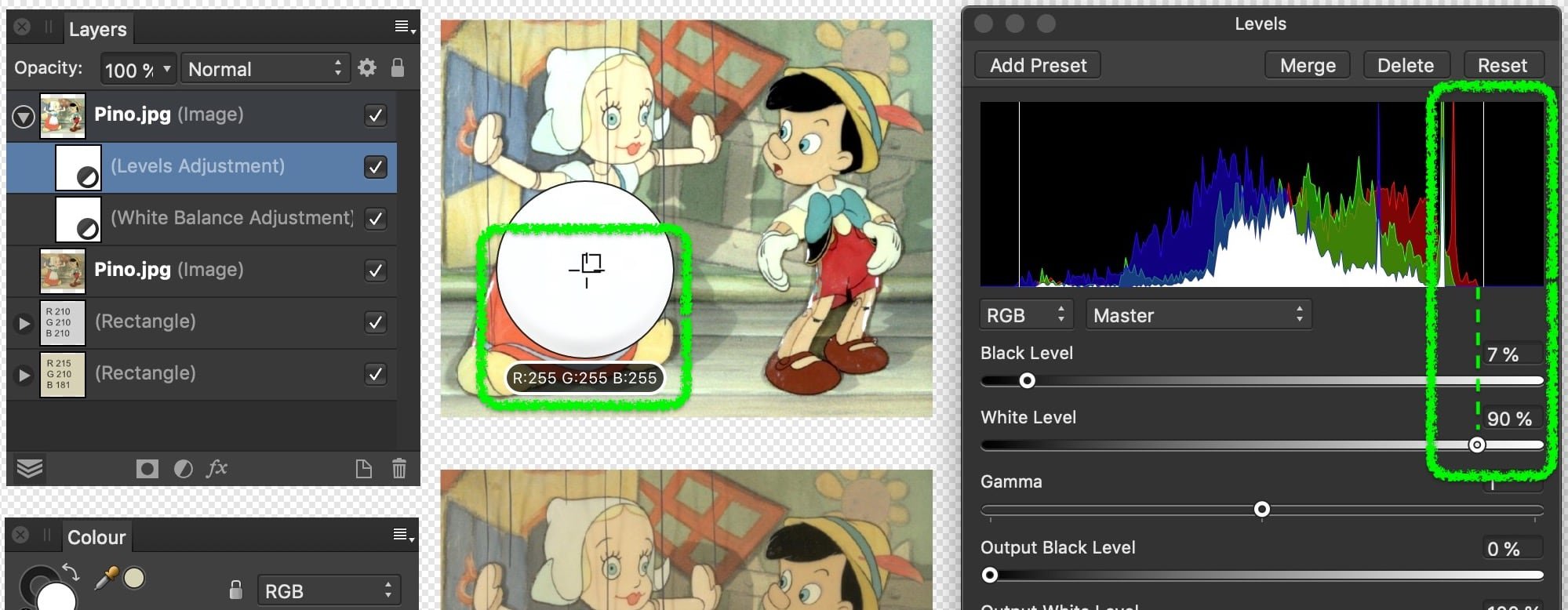Click the White Balance Adjustment layer thumbnail

(x=78, y=219)
